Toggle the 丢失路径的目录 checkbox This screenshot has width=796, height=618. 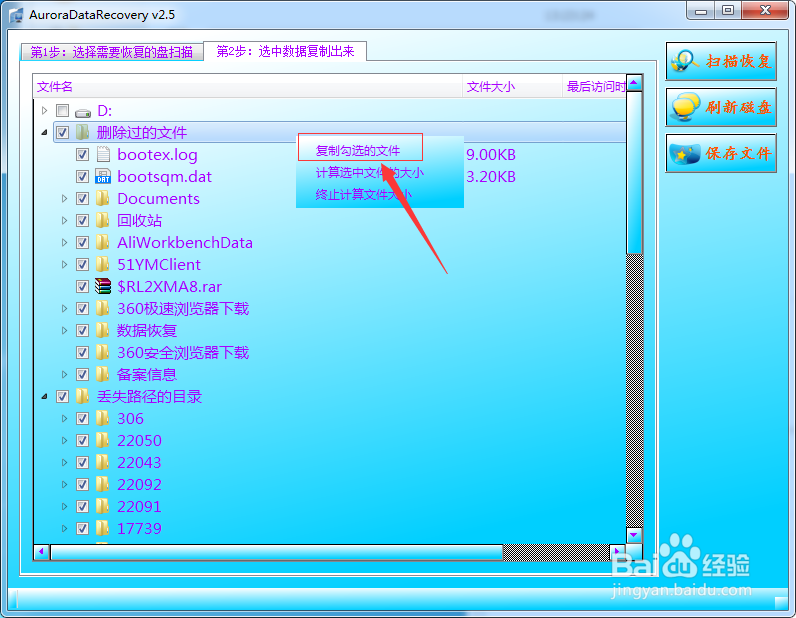[x=62, y=397]
